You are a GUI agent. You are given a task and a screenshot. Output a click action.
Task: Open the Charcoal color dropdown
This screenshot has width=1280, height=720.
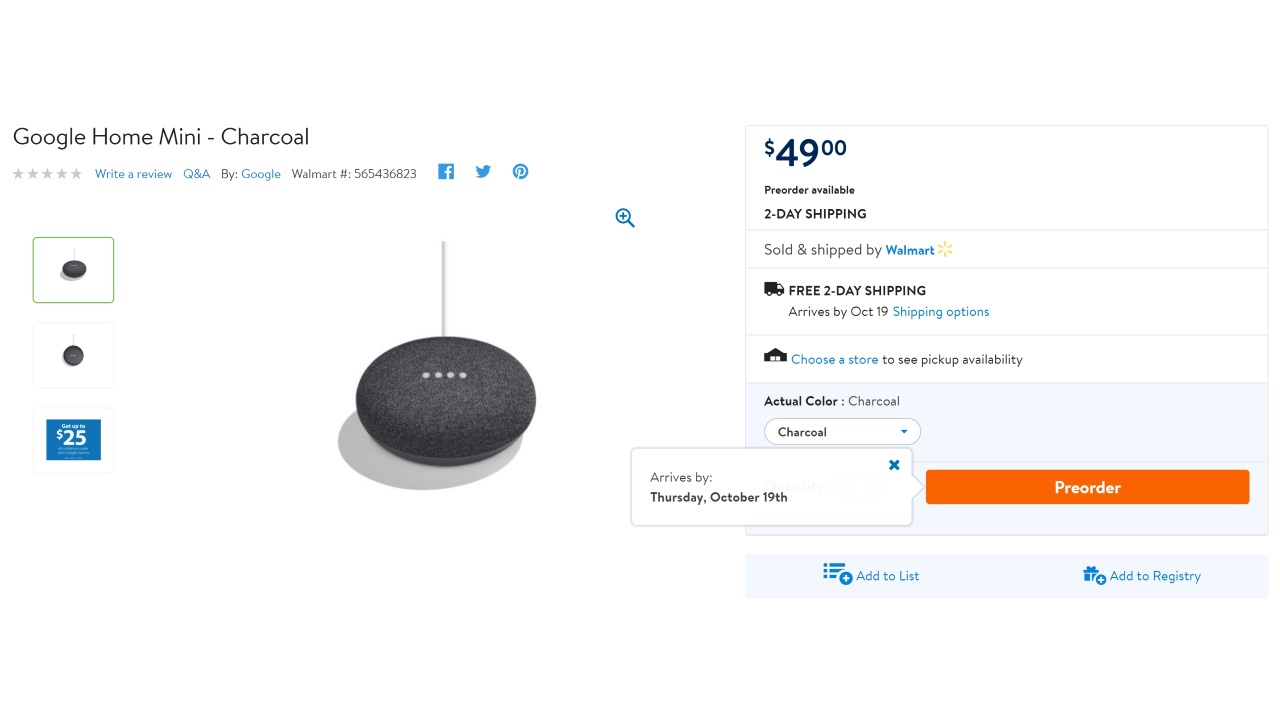(x=842, y=432)
